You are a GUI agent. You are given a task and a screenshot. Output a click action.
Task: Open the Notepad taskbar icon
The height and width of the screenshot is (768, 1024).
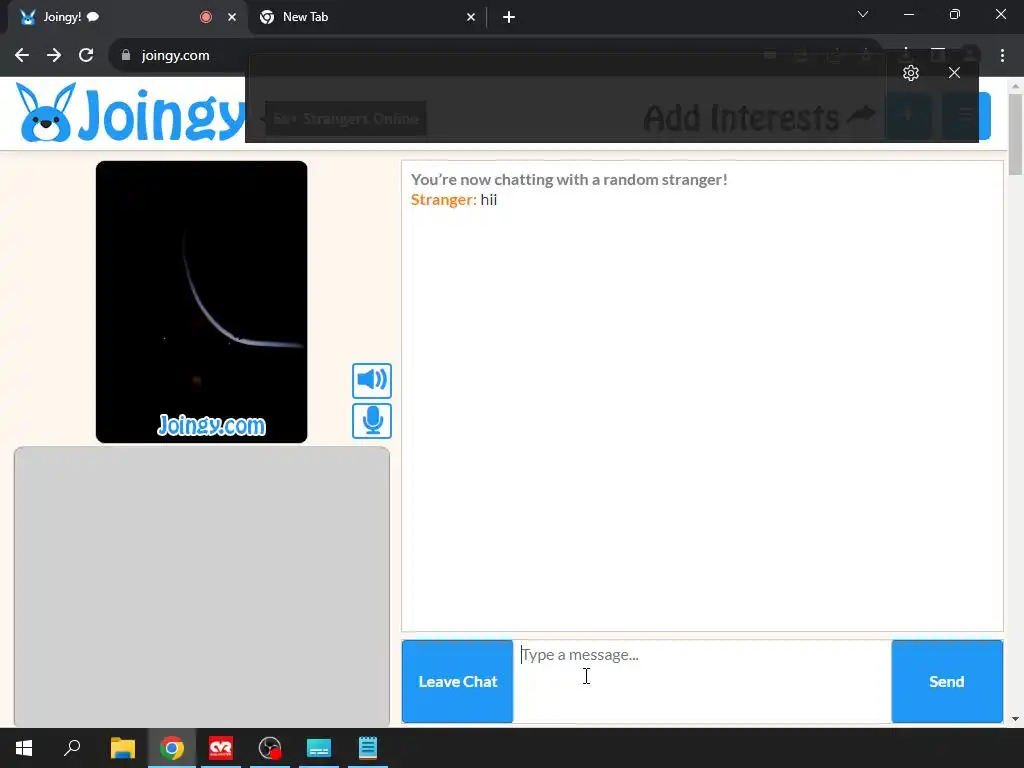(368, 748)
